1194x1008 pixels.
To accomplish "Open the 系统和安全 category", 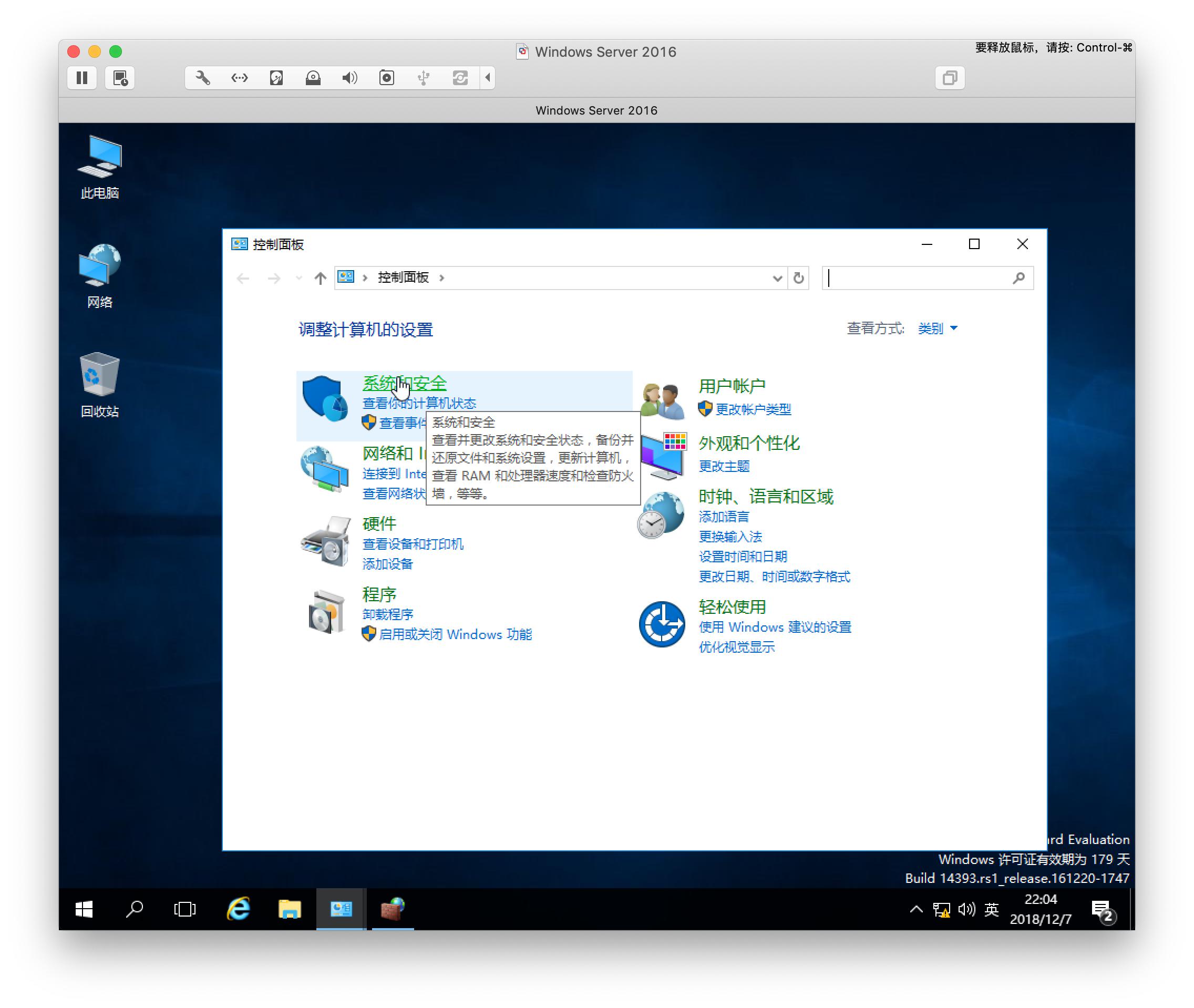I will [x=405, y=384].
